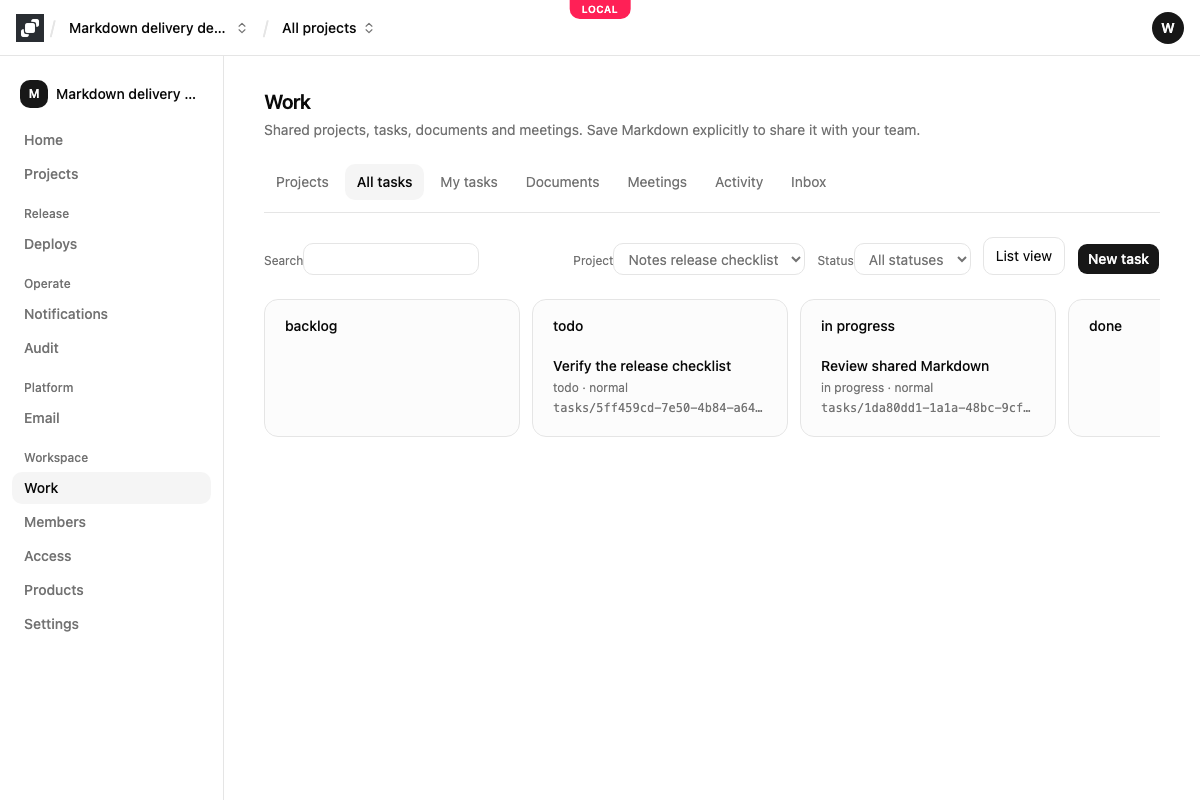
Task: Open Settings in the sidebar
Action: 111,624
